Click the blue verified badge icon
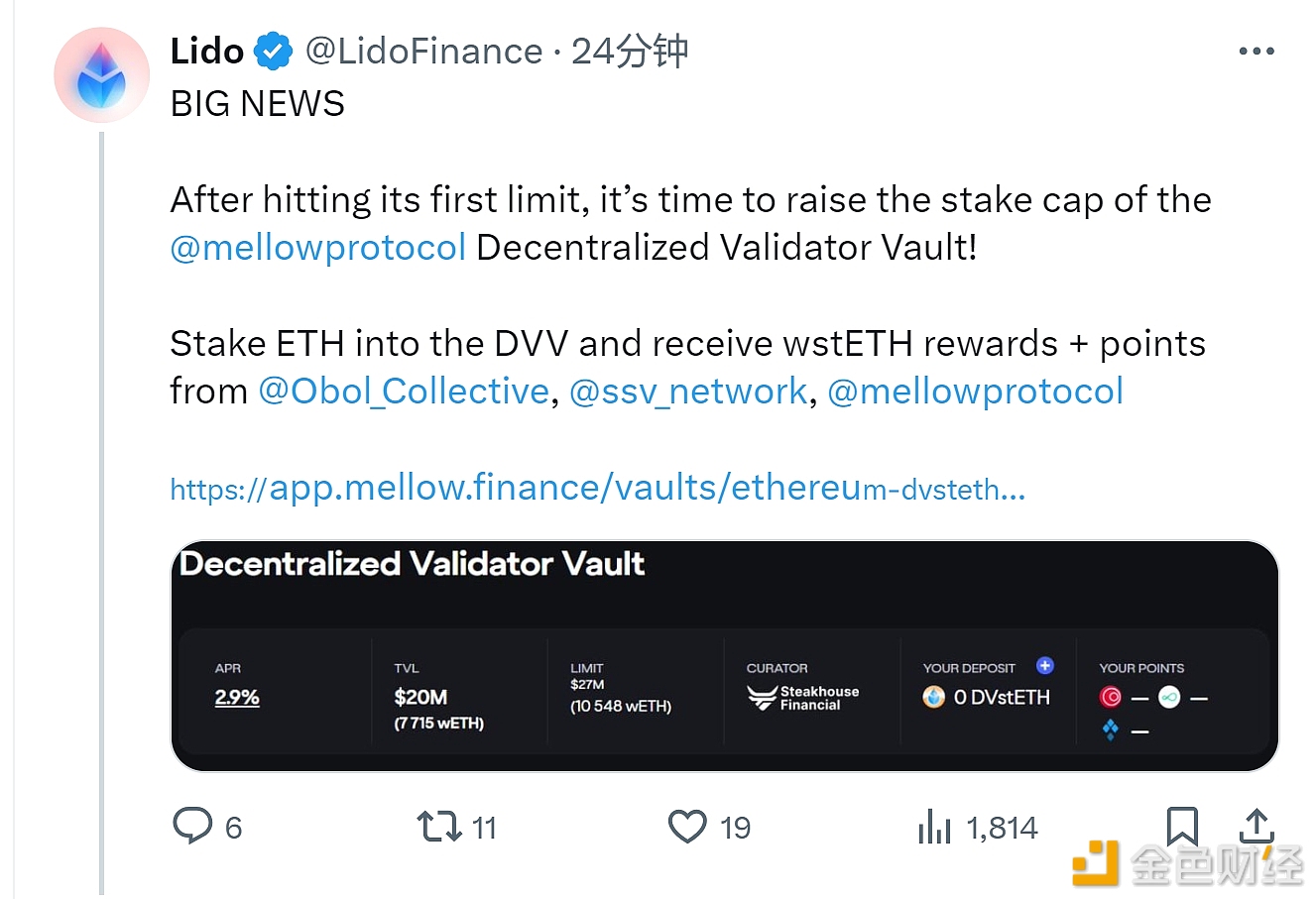Viewport: 1316px width, 899px height. 274,52
